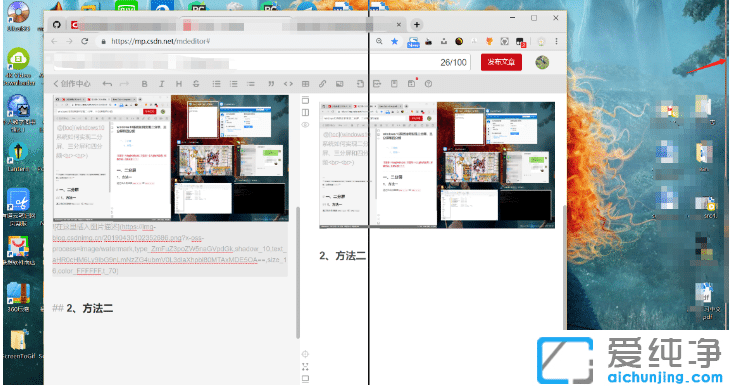Switch to the GitHub pinned tab
This screenshot has width=731, height=390.
point(56,24)
